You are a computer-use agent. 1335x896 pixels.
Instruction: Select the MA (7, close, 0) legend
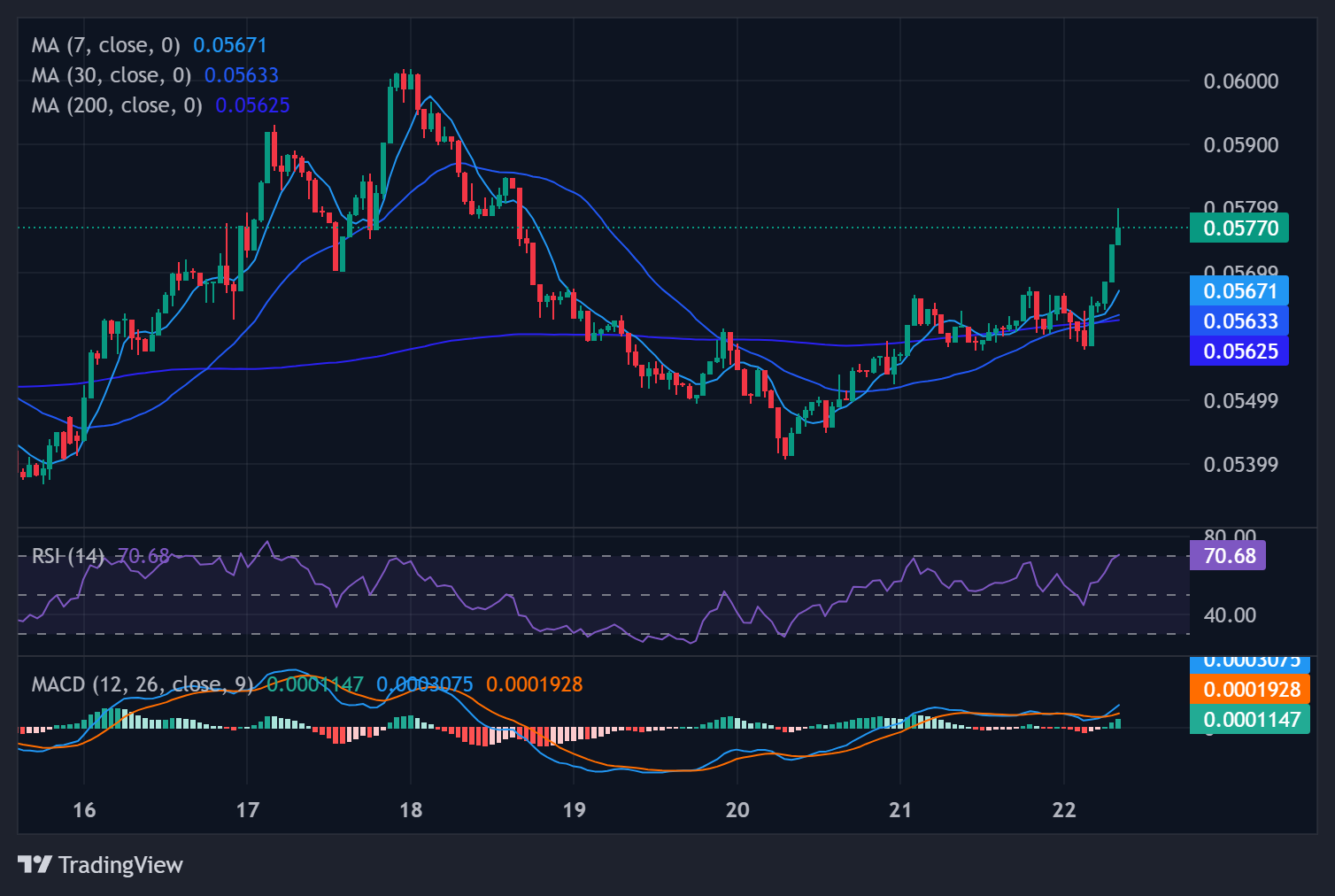click(x=105, y=45)
